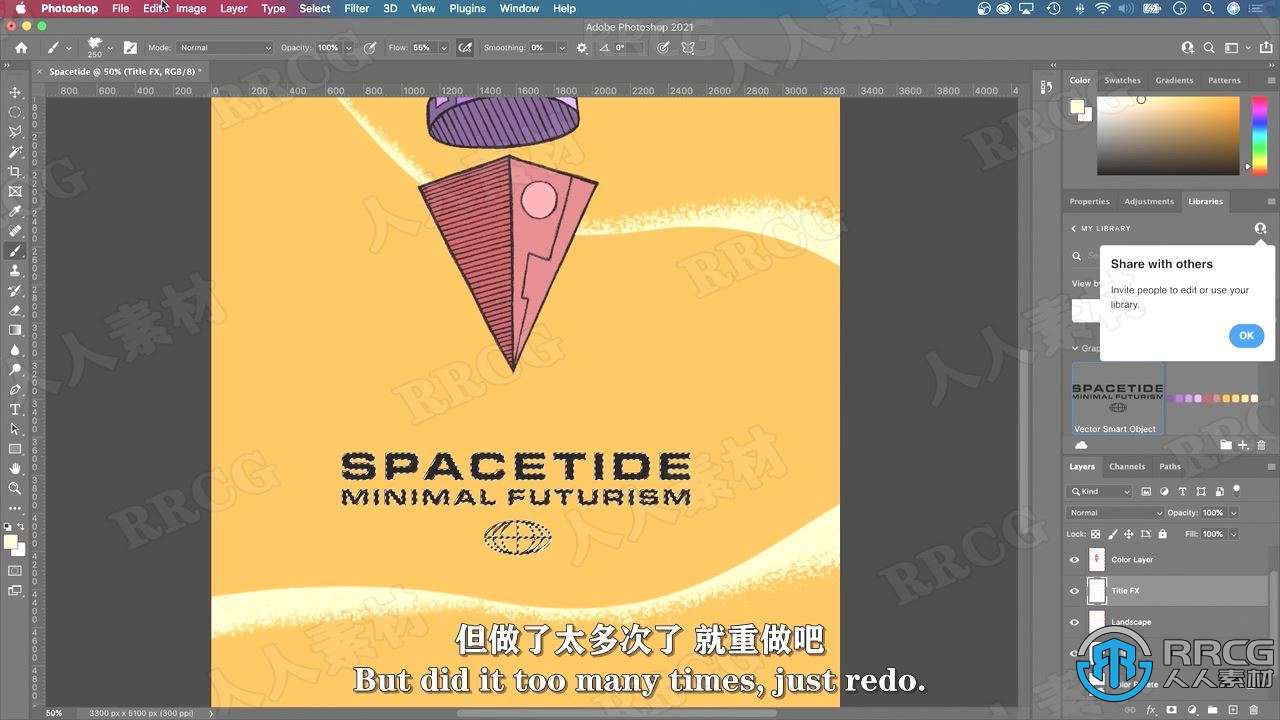Select the History Brush tool

(15, 290)
